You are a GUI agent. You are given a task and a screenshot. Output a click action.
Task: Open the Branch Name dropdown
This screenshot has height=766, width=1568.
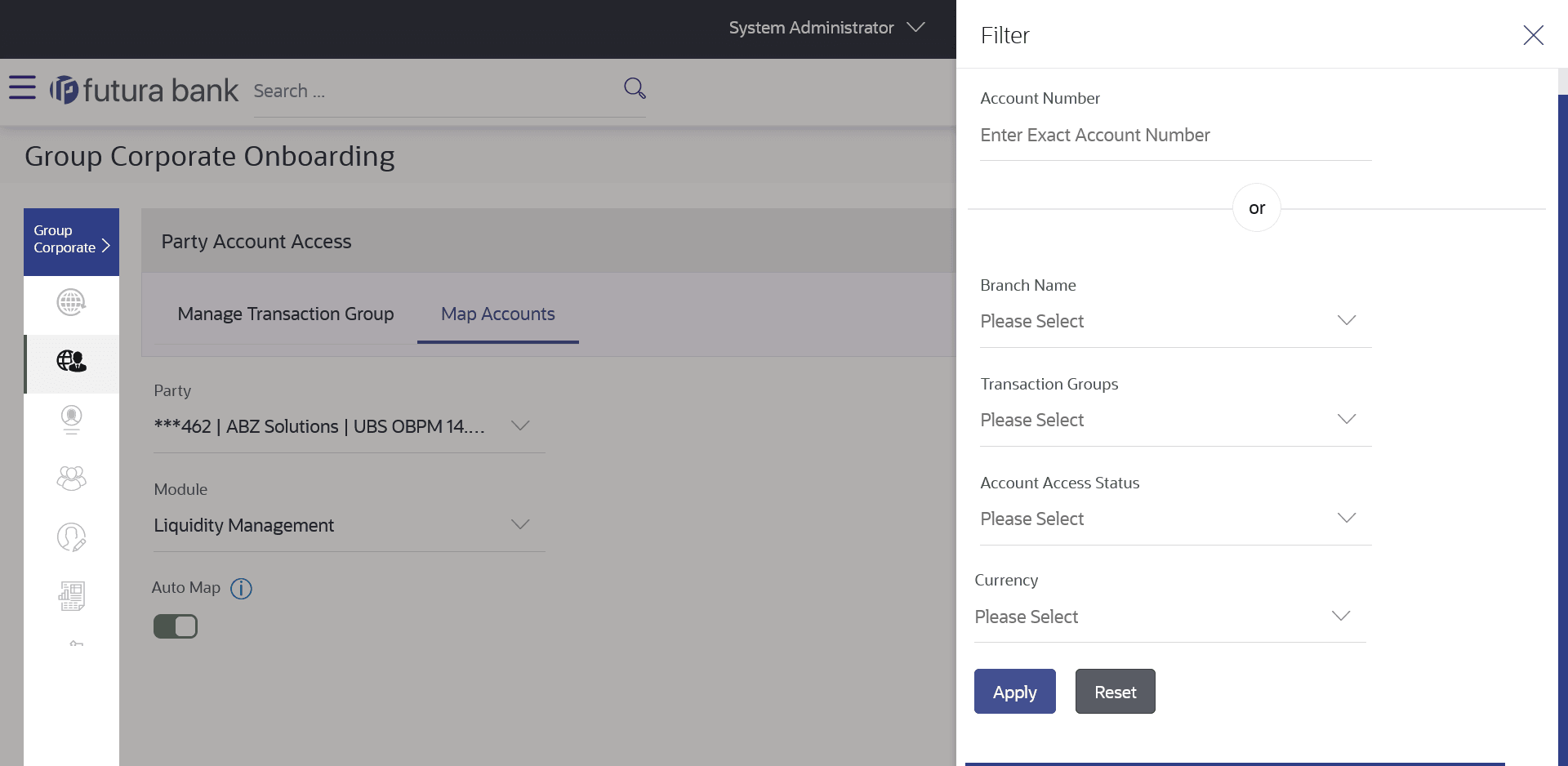pos(1176,322)
